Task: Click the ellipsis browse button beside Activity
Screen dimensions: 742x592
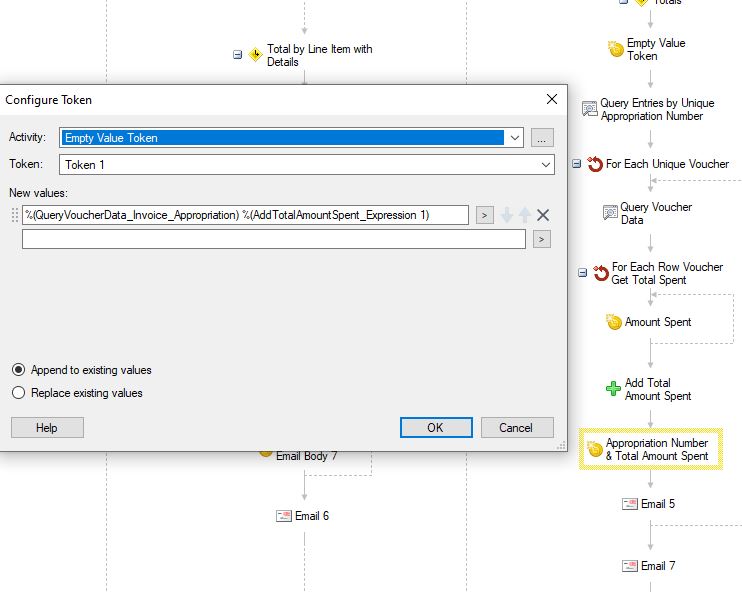Action: point(542,138)
